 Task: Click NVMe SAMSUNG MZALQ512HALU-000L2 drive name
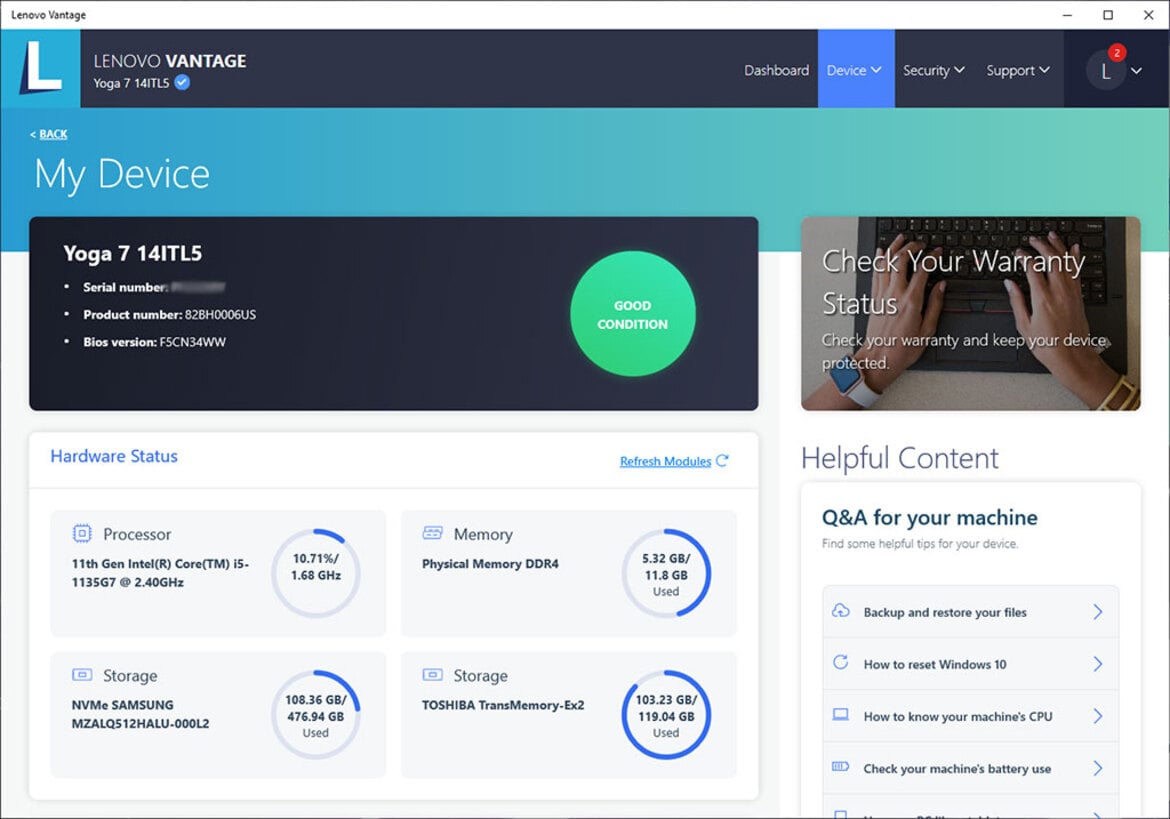point(140,714)
